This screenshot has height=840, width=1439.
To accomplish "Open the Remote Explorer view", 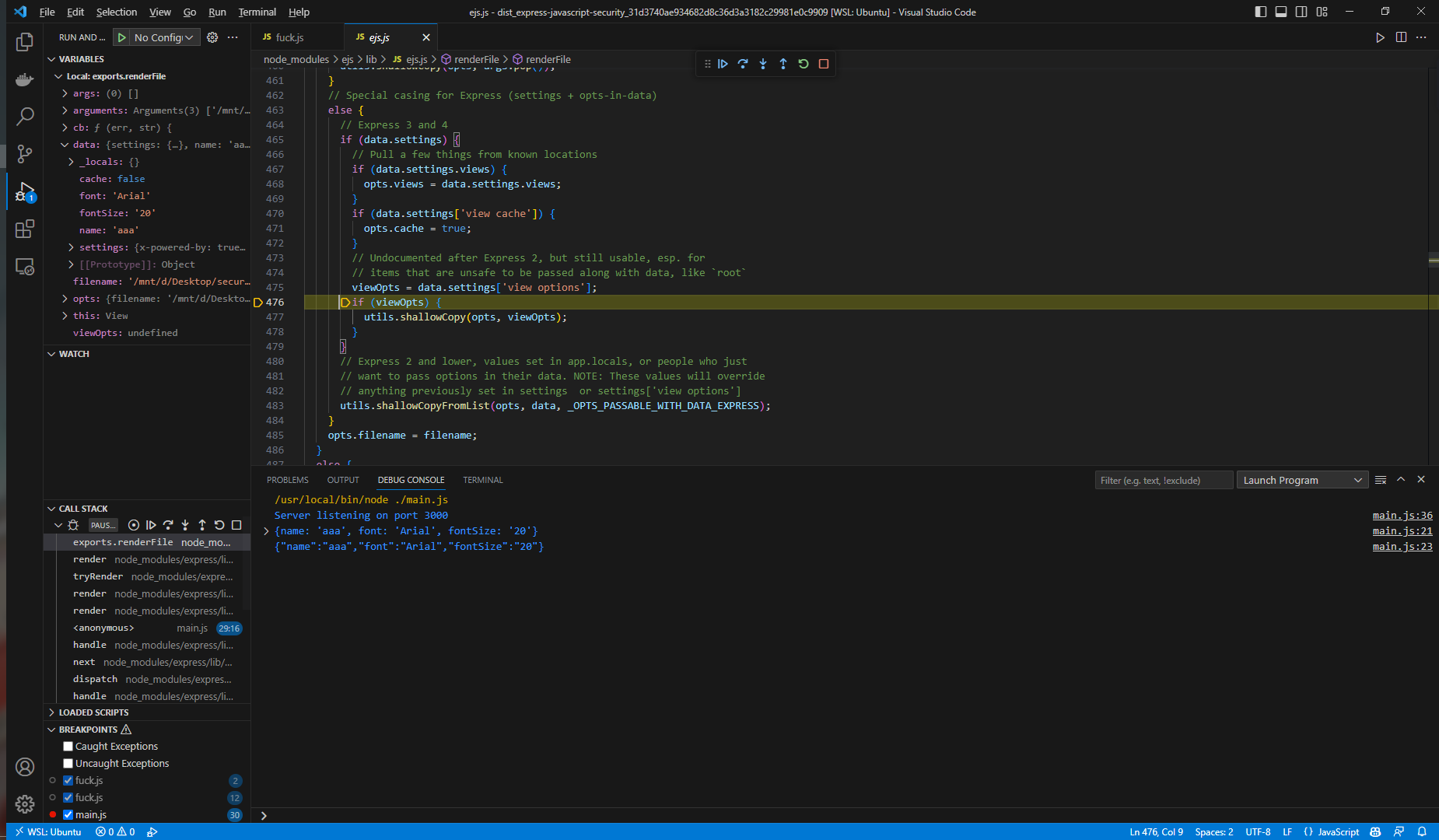I will (x=25, y=267).
